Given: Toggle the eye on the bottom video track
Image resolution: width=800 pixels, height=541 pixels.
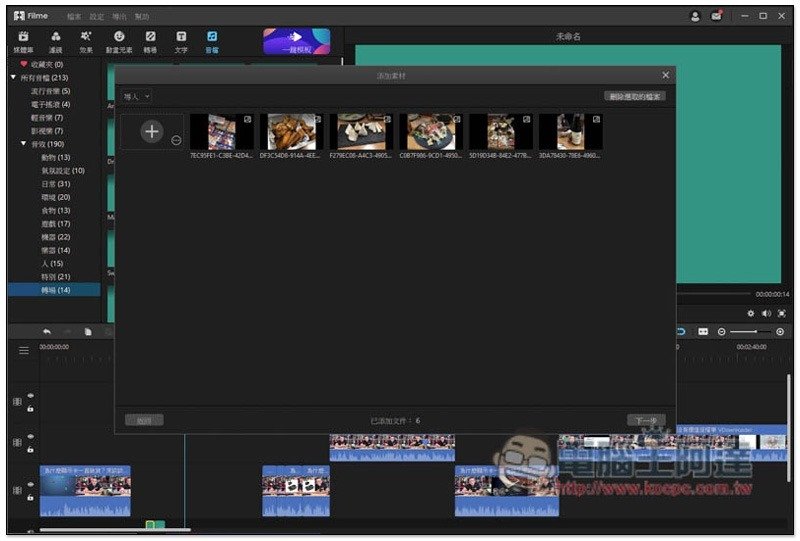Looking at the screenshot, I should pos(30,484).
